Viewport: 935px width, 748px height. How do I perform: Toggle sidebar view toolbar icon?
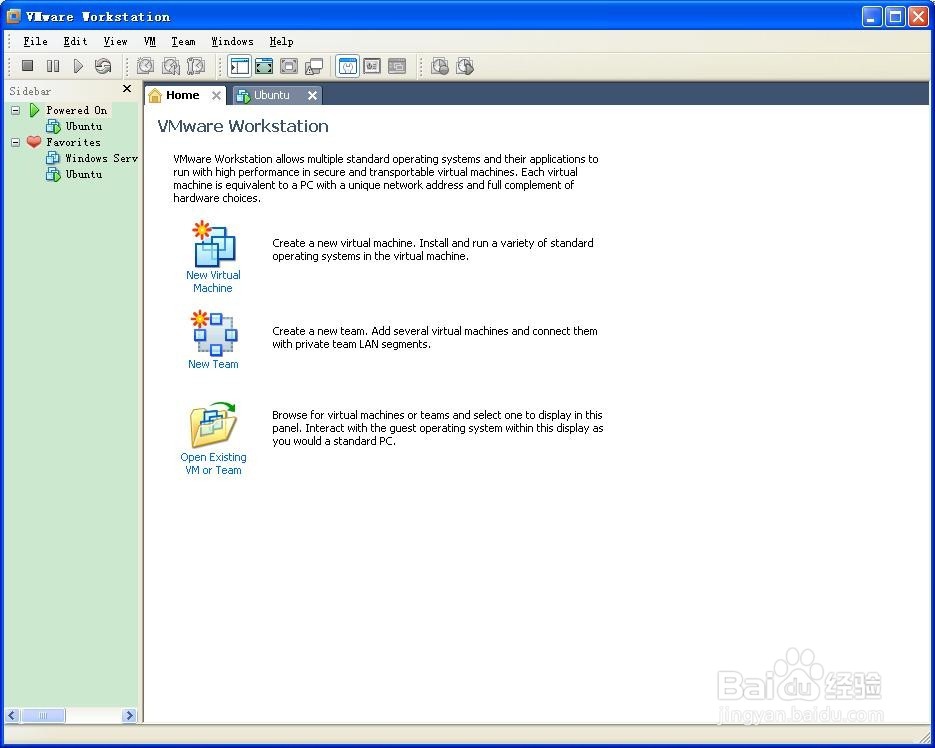(x=240, y=66)
